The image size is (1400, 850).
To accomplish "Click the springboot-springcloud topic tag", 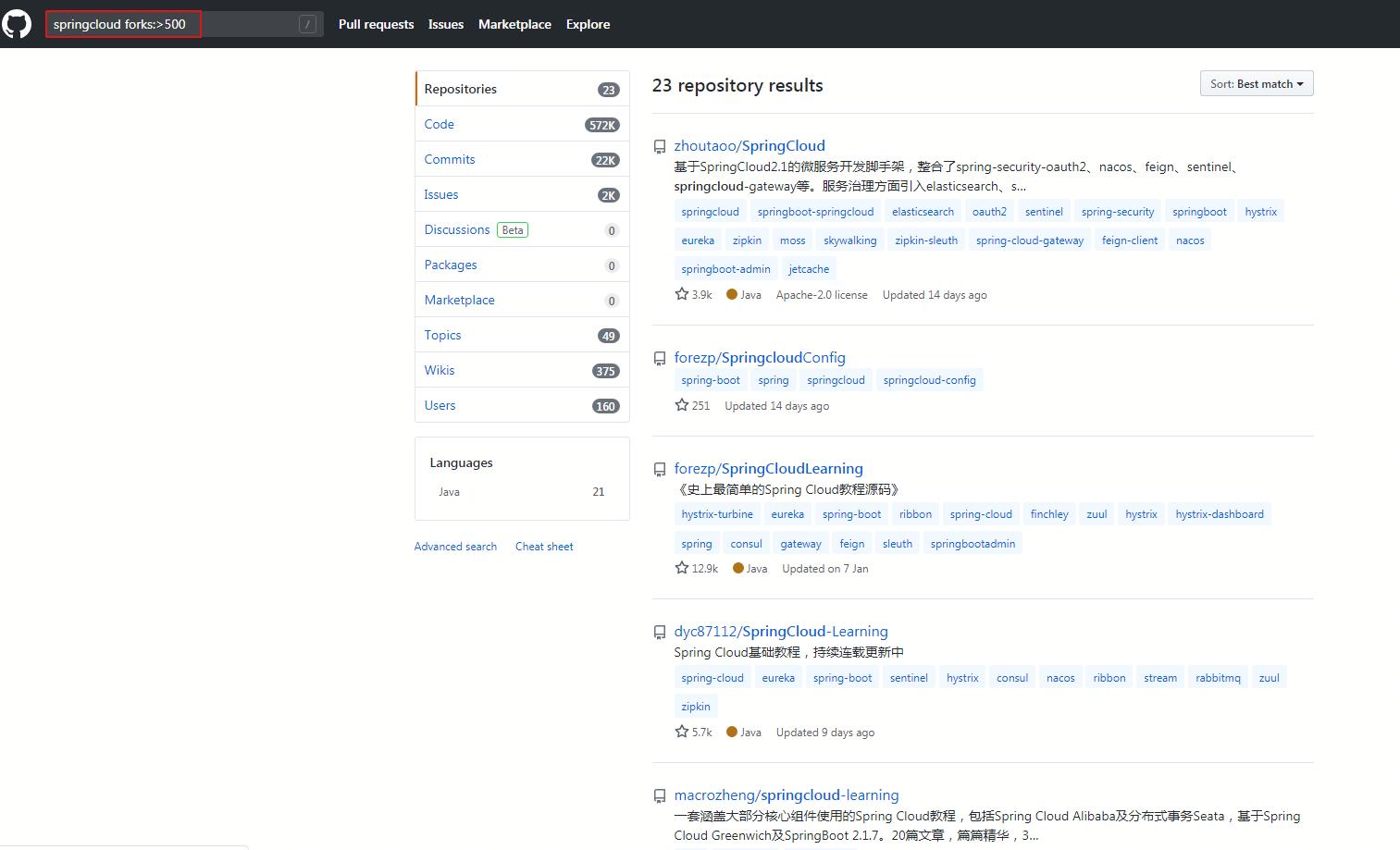I will (815, 212).
